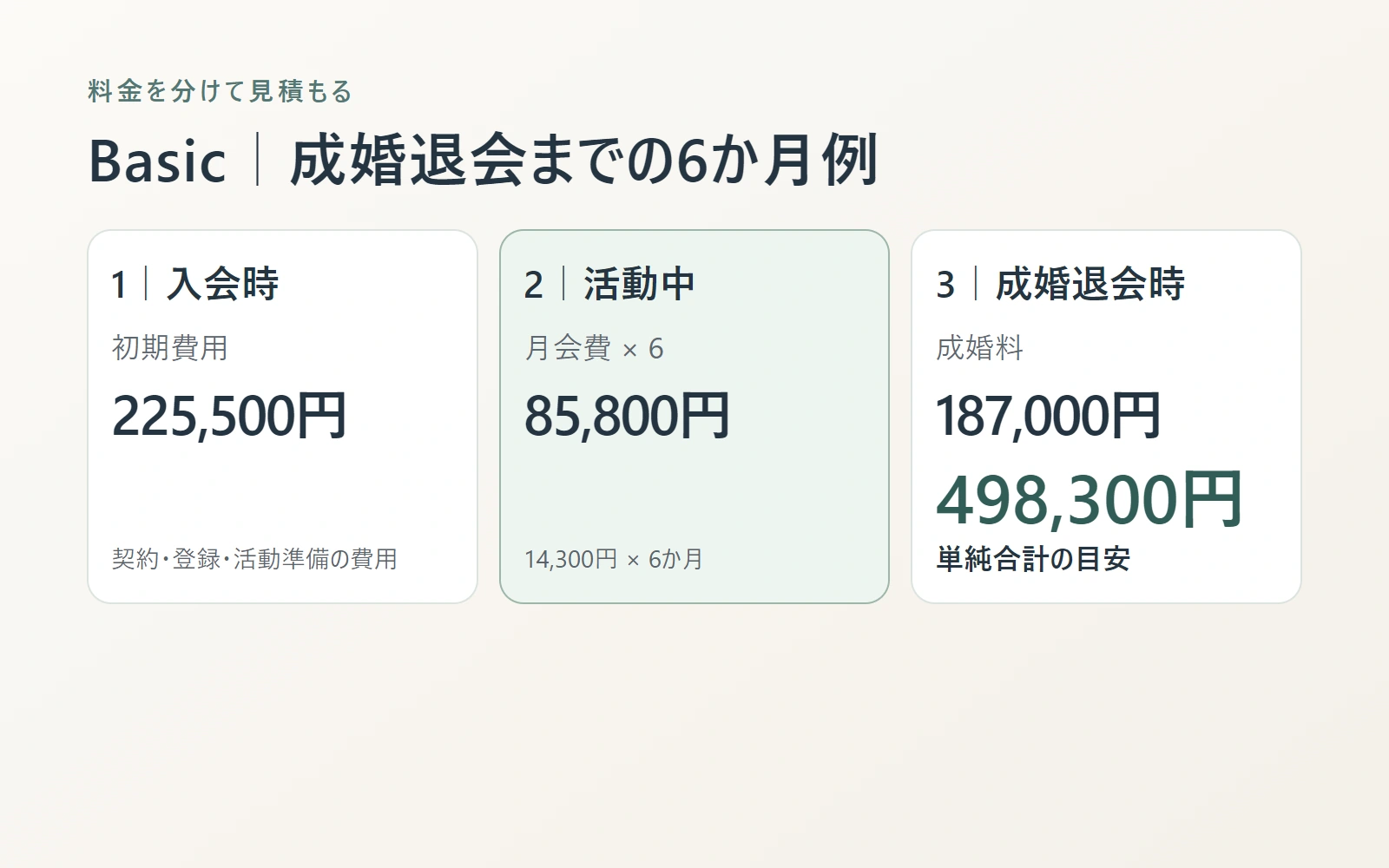Screen dimensions: 1389x868
Task: Click the 225,500円 amount
Action: [229, 416]
